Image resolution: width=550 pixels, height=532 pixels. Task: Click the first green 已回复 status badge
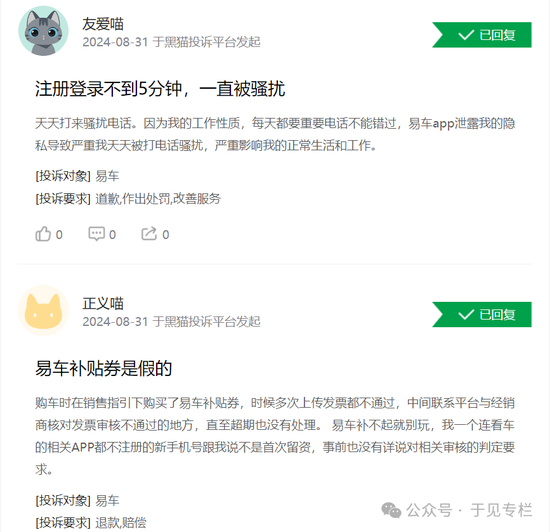[482, 35]
